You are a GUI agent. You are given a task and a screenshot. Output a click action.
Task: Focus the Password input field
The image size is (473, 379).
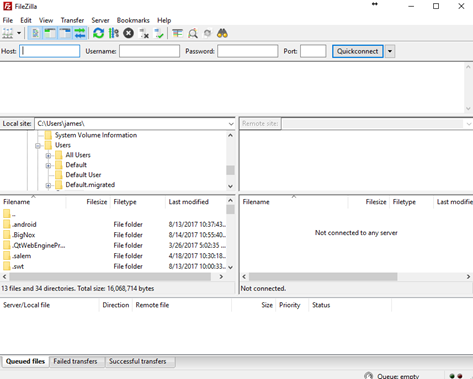[x=247, y=51]
